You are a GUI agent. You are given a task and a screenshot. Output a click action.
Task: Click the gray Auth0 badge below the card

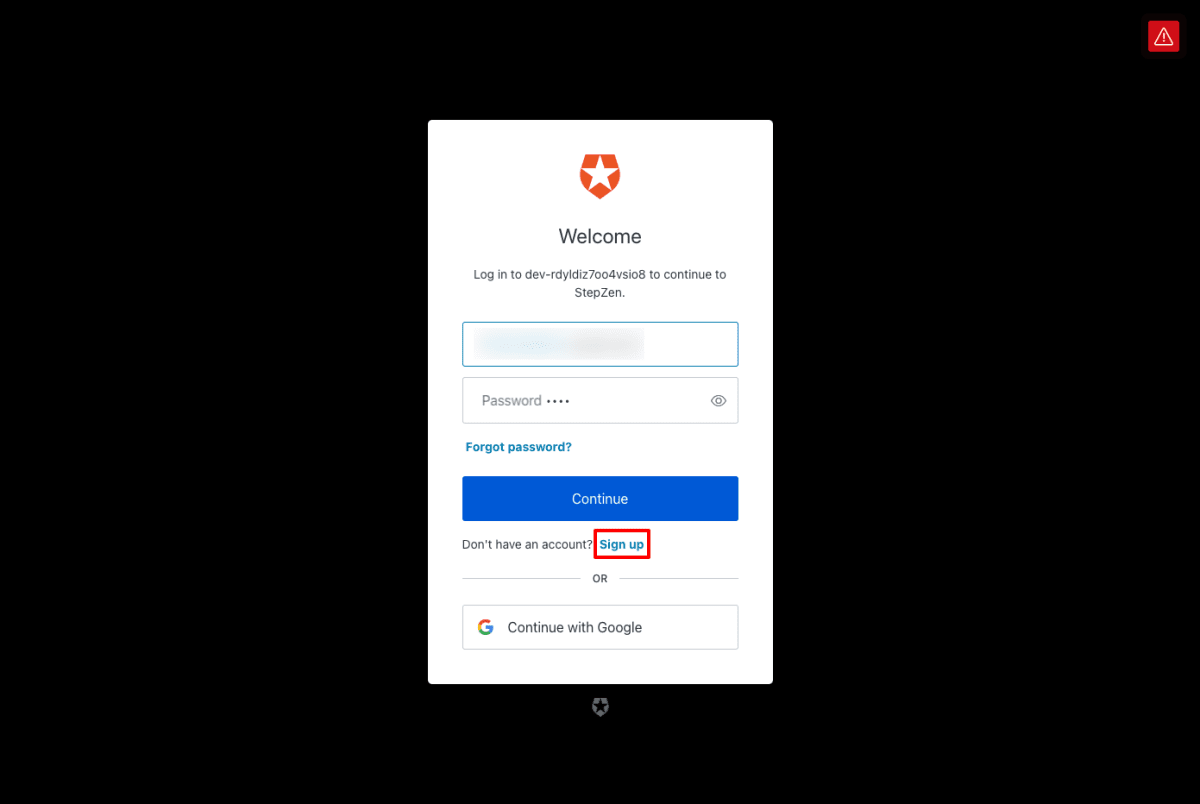[x=600, y=707]
